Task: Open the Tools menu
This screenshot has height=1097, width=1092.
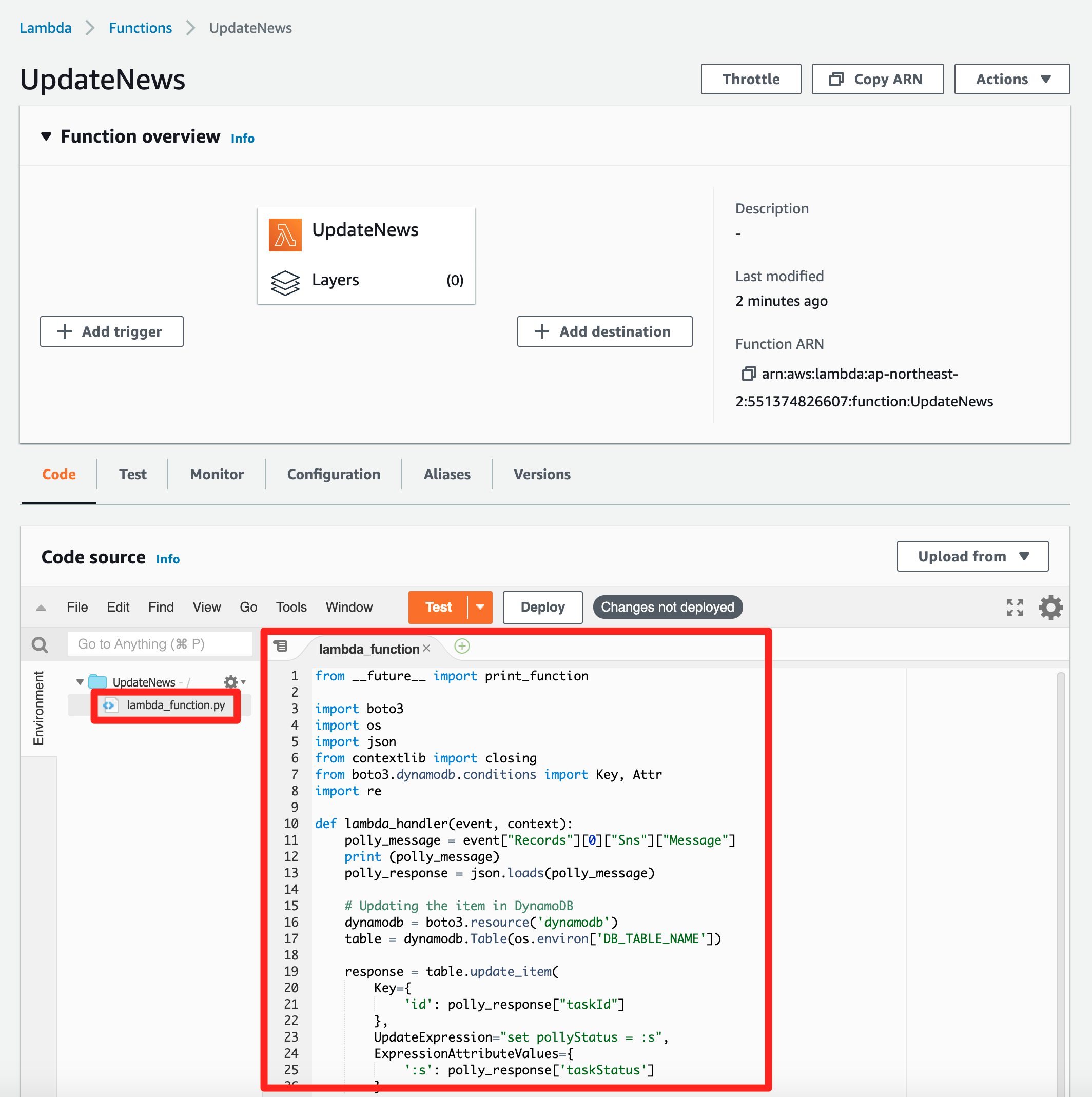Action: coord(291,607)
